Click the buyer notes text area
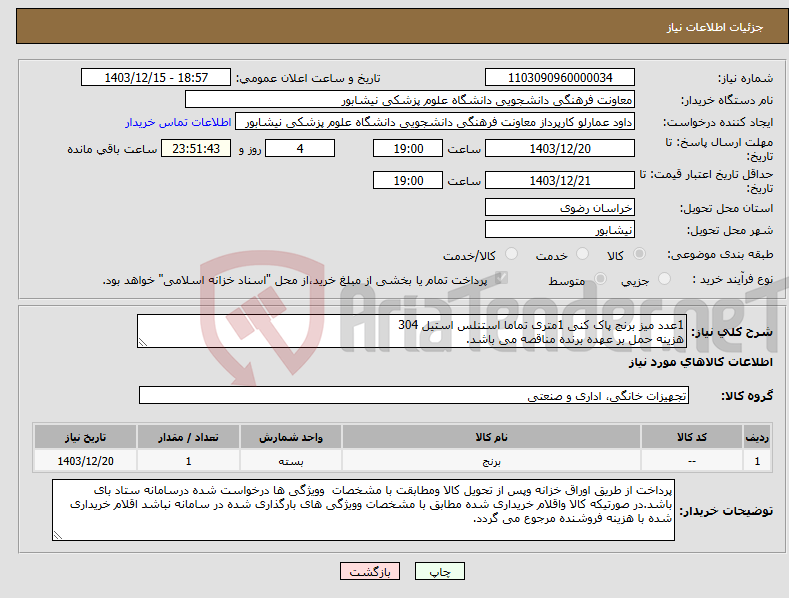Image resolution: width=789 pixels, height=598 pixels. [x=363, y=510]
